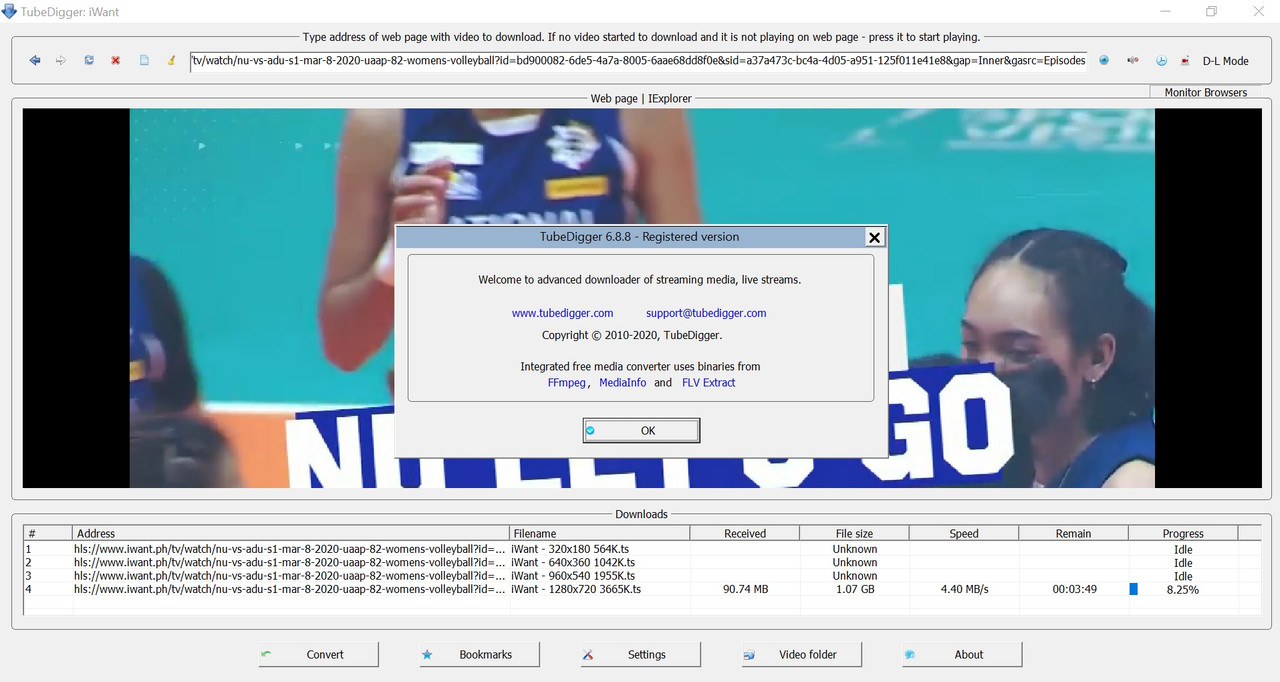Click the 1.07 GB file size value
The width and height of the screenshot is (1280, 682).
(855, 590)
